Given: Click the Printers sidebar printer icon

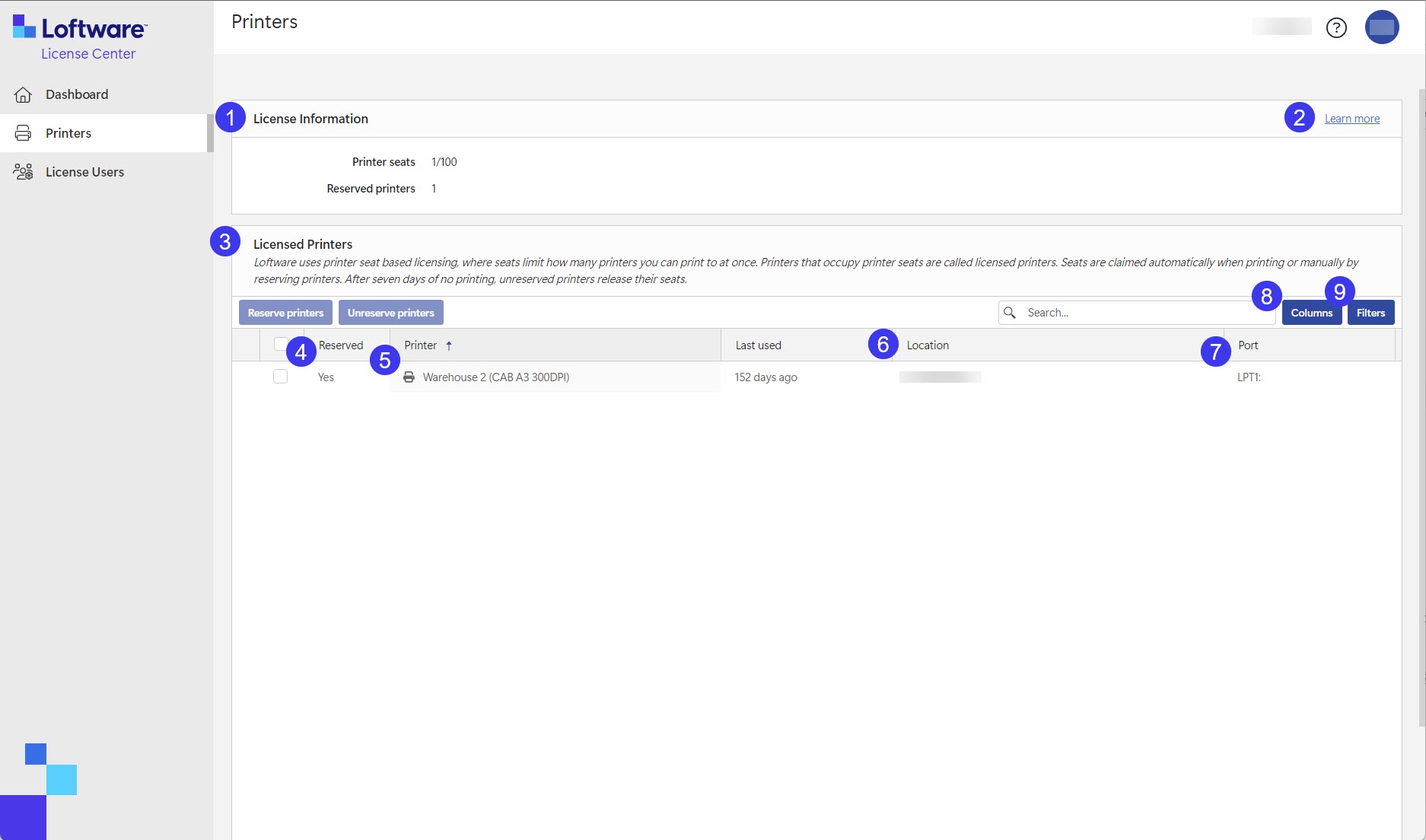Looking at the screenshot, I should tap(23, 133).
